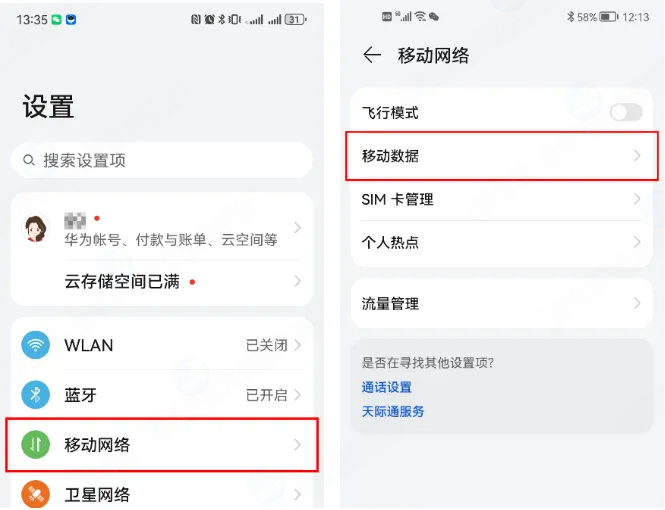The image size is (665, 510).
Task: Tap the orange satellite network icon
Action: (x=36, y=493)
